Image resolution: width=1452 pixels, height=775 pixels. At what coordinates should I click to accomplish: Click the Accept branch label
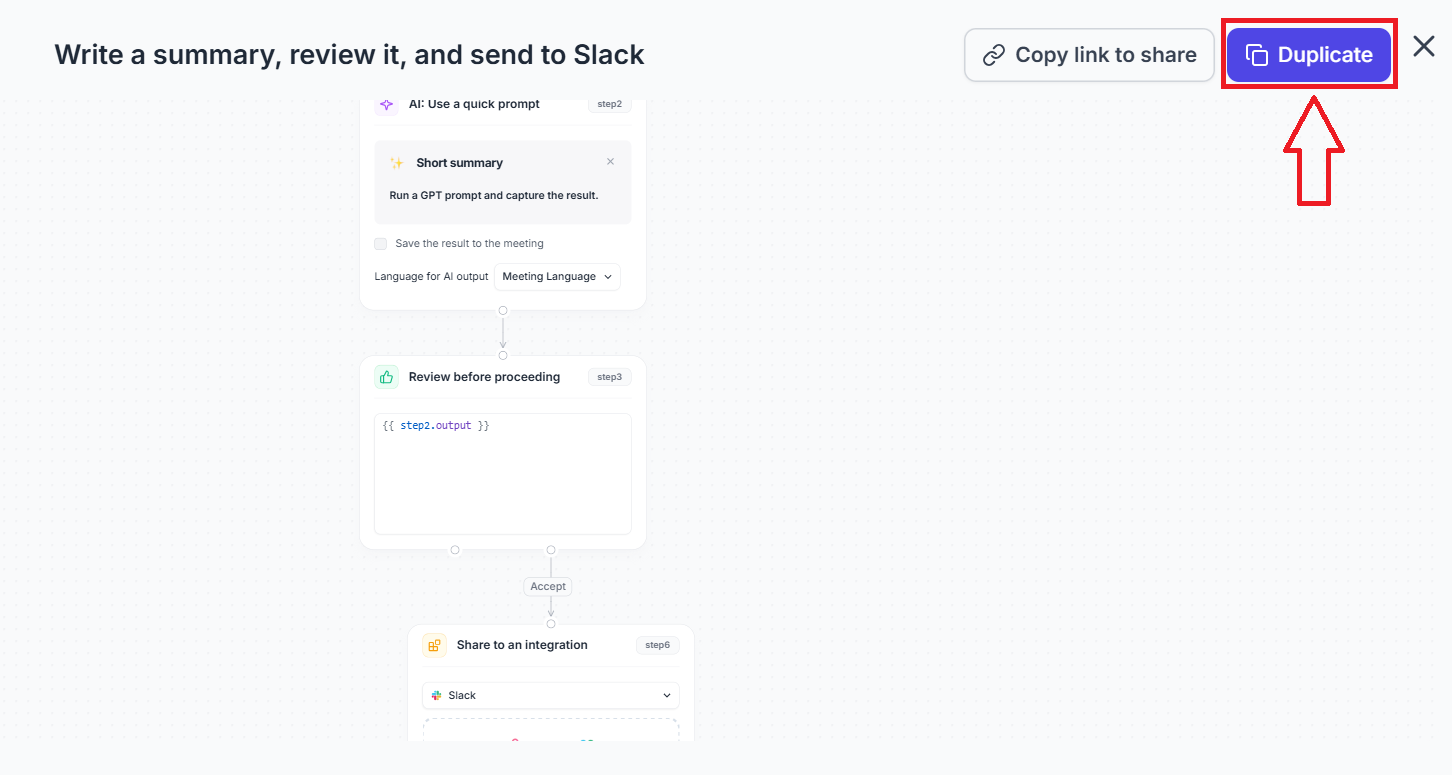tap(548, 587)
